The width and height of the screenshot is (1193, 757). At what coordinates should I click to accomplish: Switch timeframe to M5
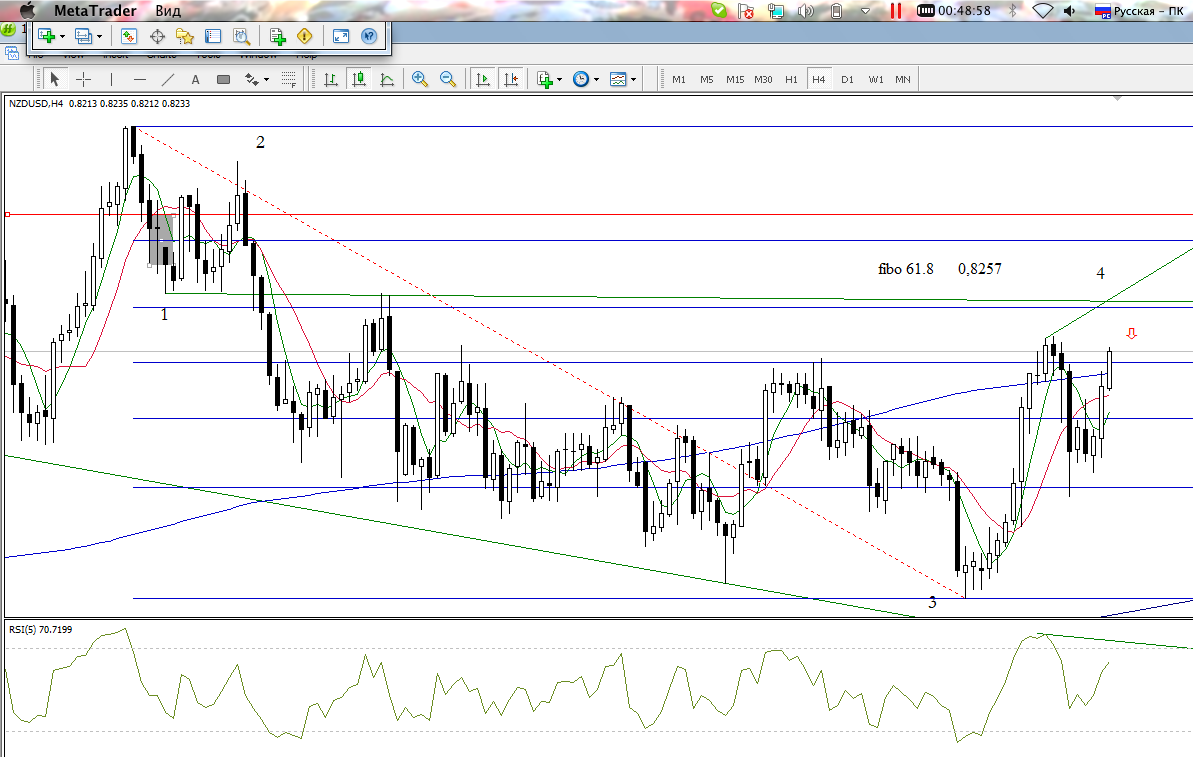pyautogui.click(x=707, y=79)
